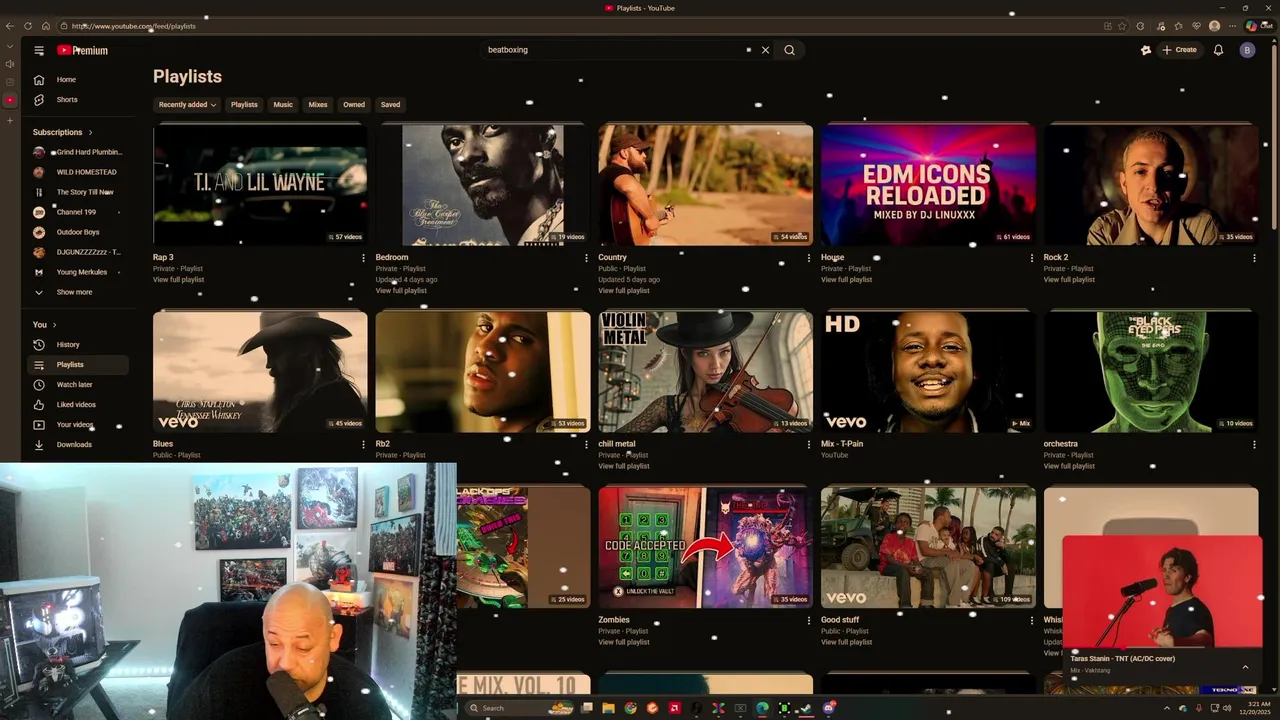Expand the Subscriptions section
This screenshot has height=720, width=1280.
[x=62, y=132]
